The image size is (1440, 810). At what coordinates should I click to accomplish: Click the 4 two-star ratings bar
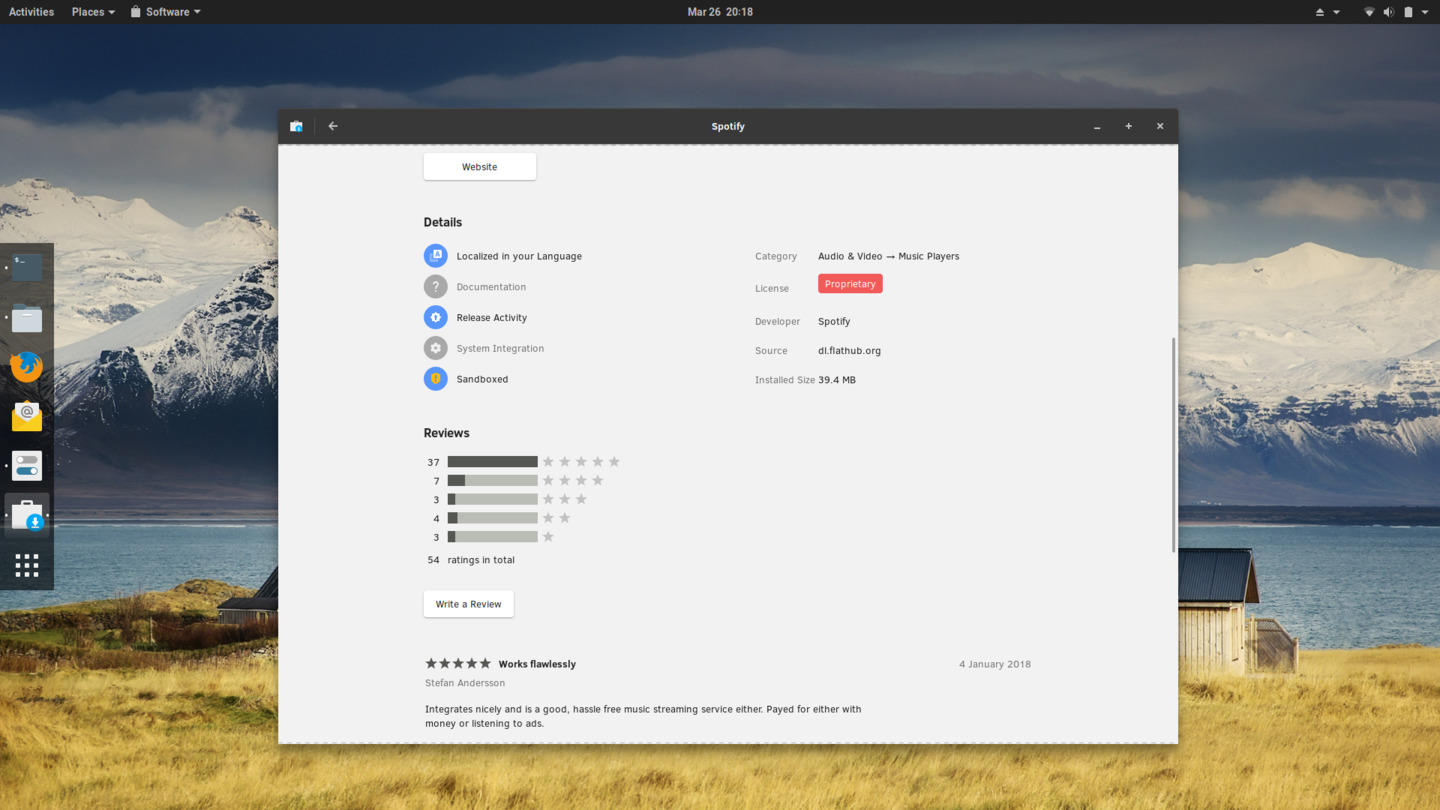point(492,518)
